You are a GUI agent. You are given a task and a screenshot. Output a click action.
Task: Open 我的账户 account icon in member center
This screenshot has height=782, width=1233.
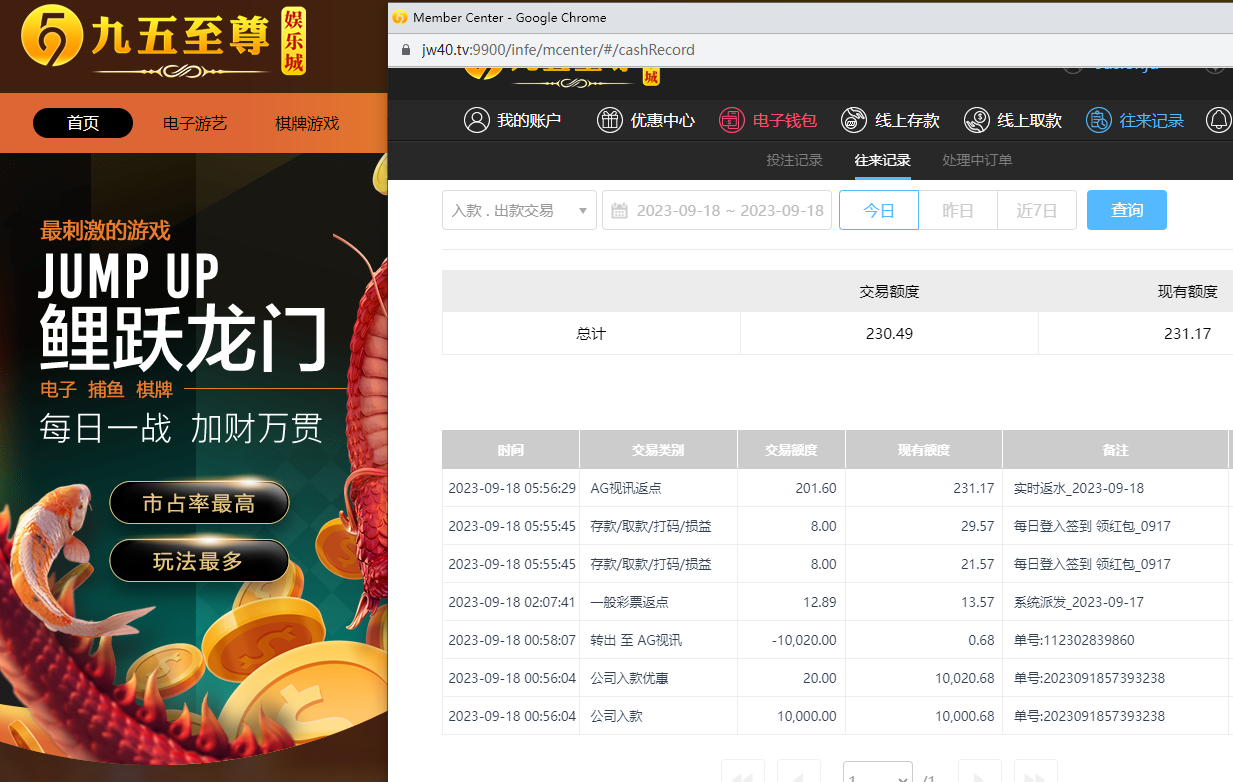[476, 120]
